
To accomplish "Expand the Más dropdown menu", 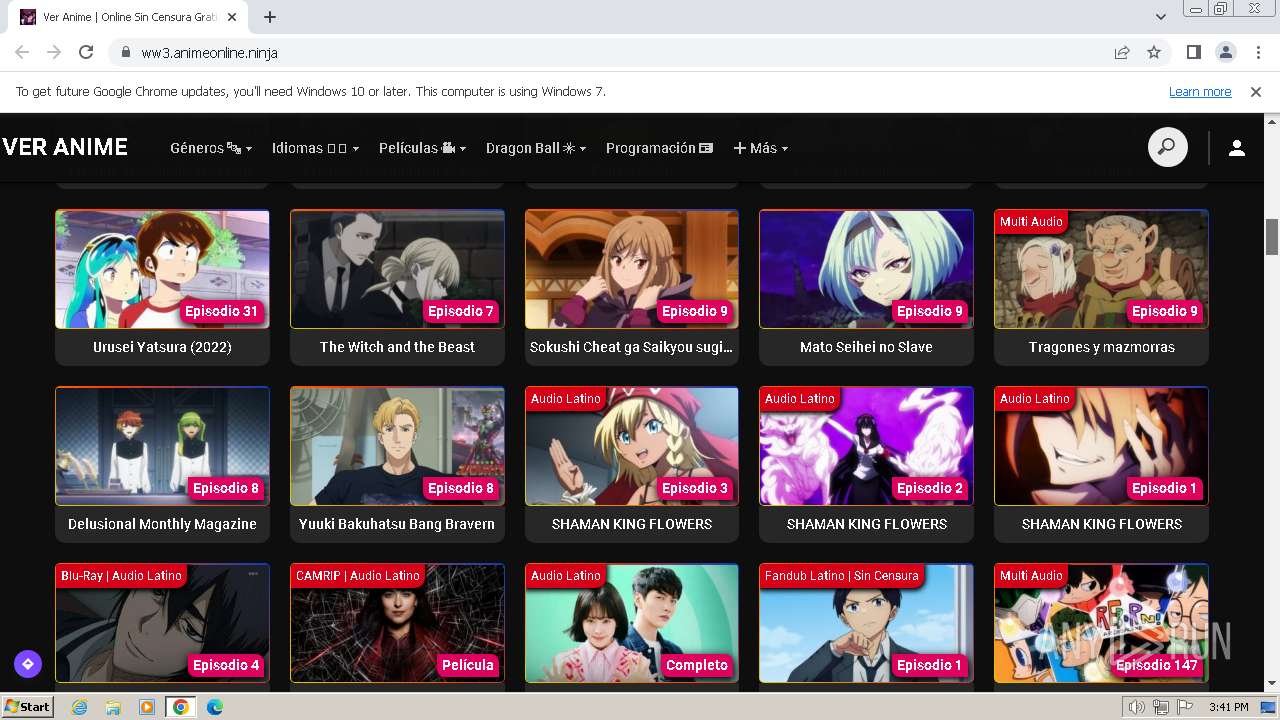I will [761, 148].
